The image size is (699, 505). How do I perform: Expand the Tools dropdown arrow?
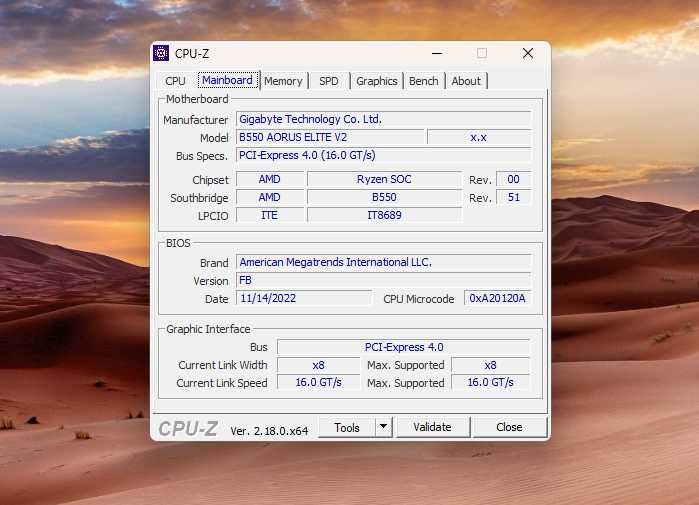pos(383,427)
